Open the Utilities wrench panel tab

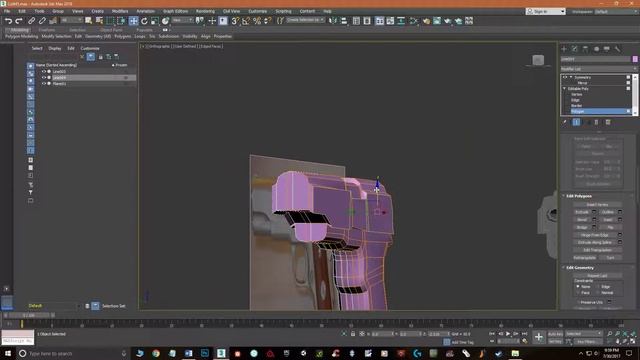click(x=618, y=49)
